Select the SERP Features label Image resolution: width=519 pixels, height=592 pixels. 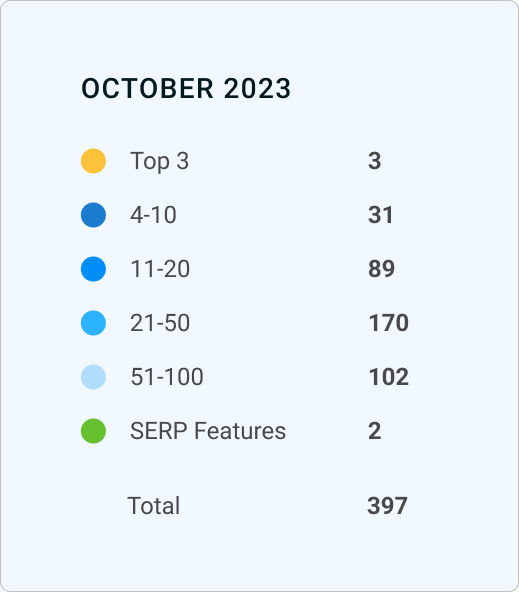coord(208,431)
